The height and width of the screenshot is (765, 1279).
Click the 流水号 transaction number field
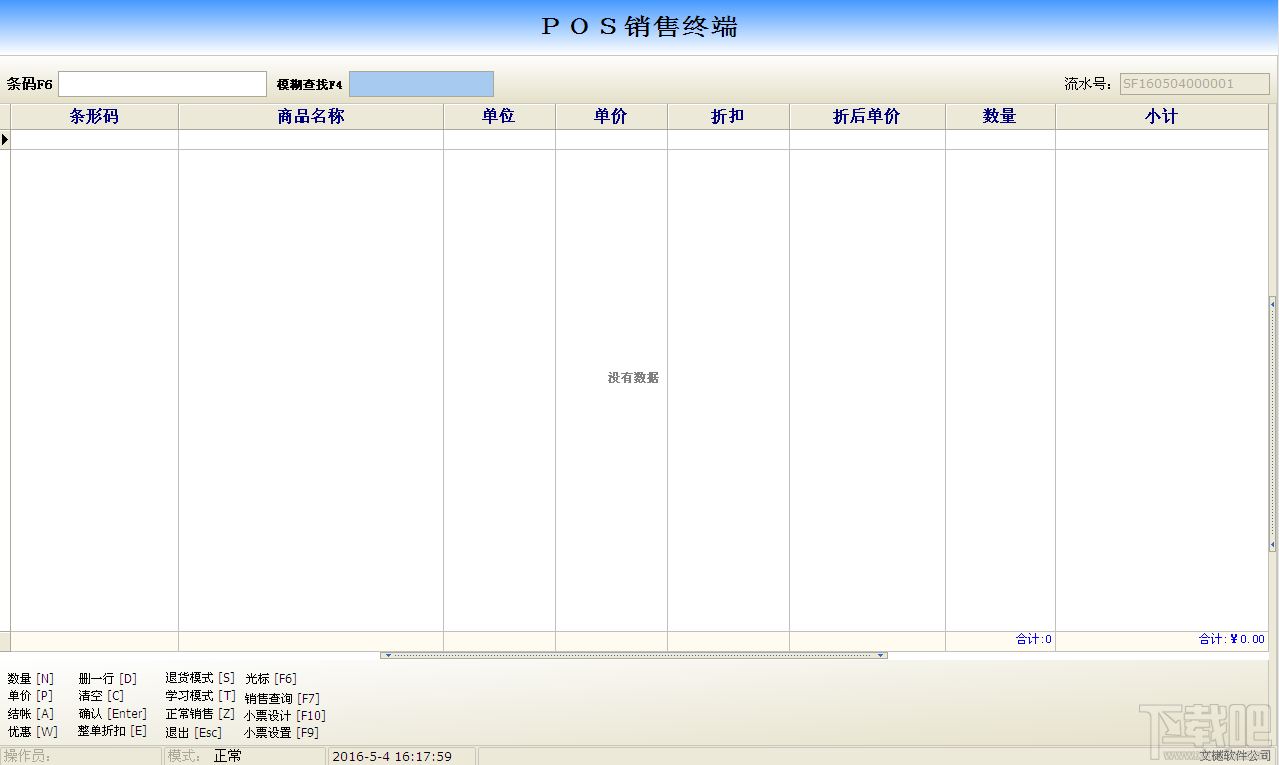(1194, 83)
